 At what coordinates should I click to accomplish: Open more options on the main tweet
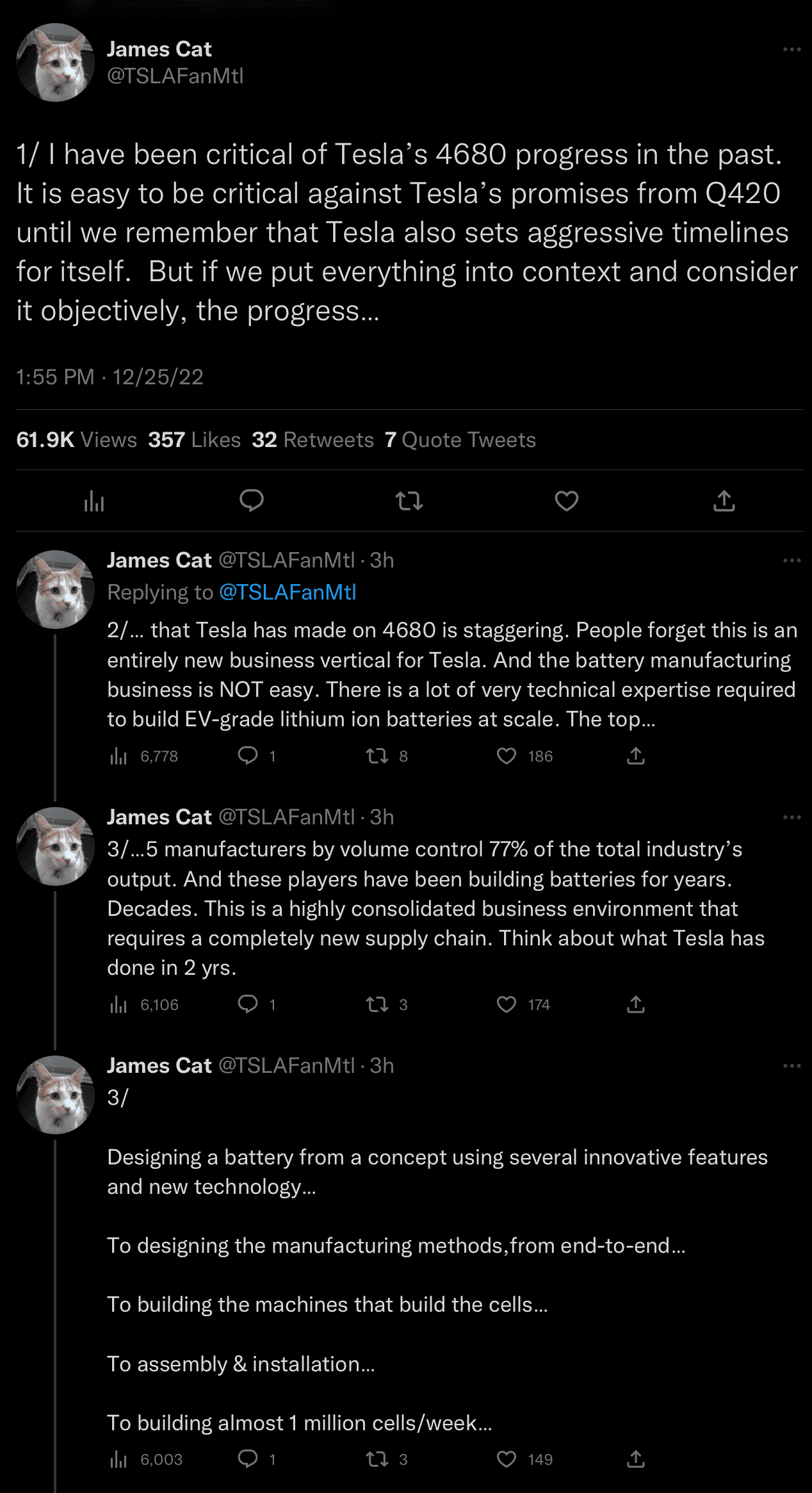(x=792, y=49)
